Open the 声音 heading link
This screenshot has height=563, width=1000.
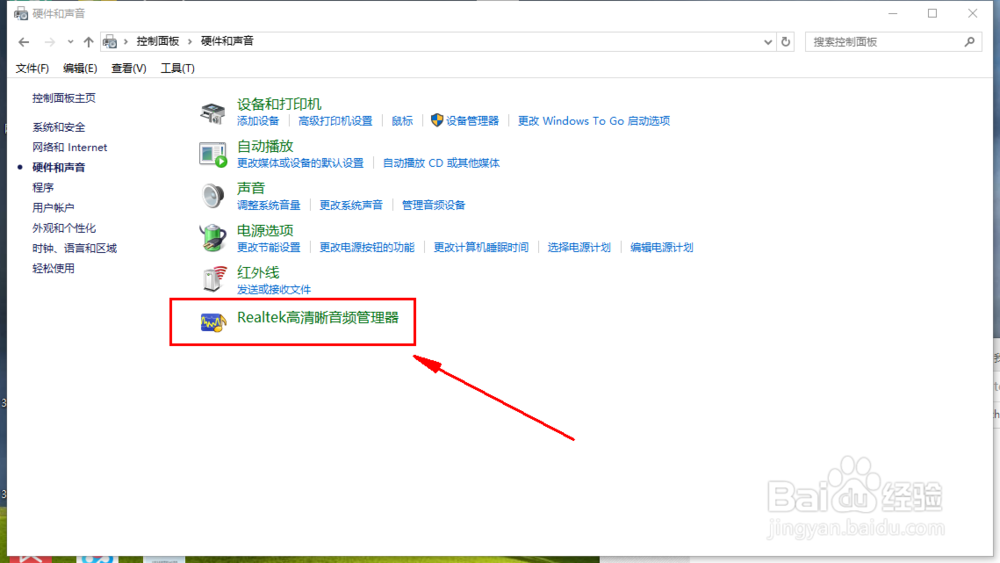tap(251, 188)
